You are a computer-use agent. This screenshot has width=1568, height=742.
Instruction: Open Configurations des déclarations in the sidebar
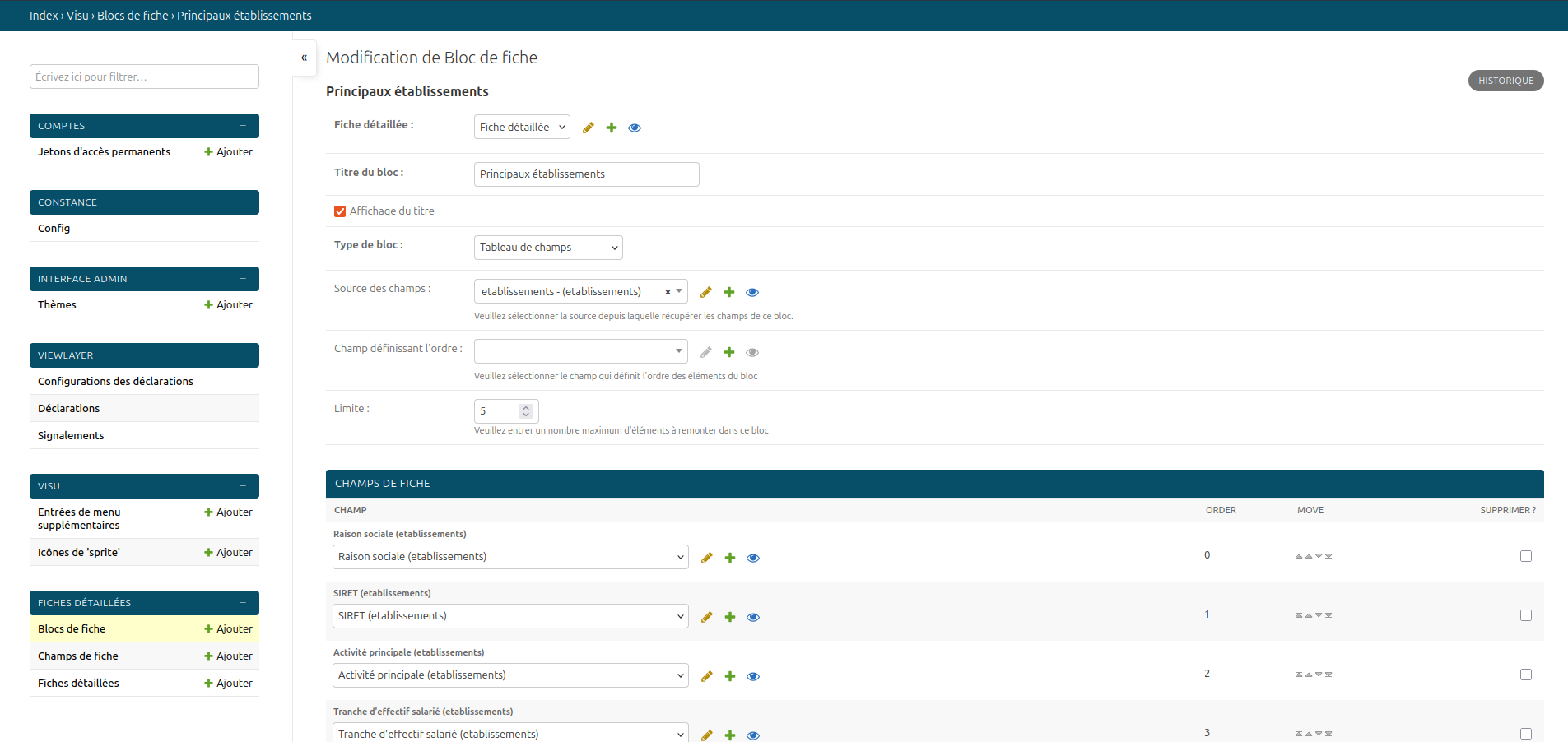tap(115, 382)
